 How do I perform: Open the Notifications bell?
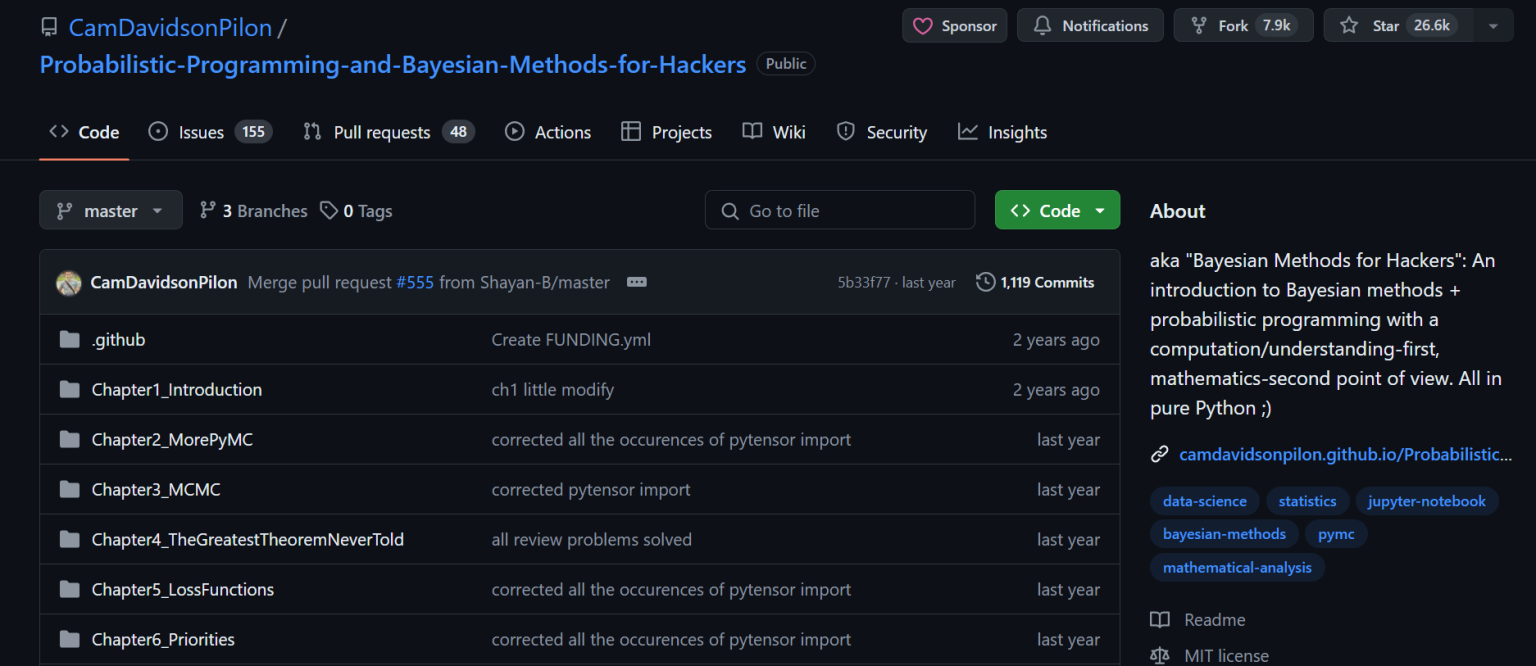tap(1090, 26)
